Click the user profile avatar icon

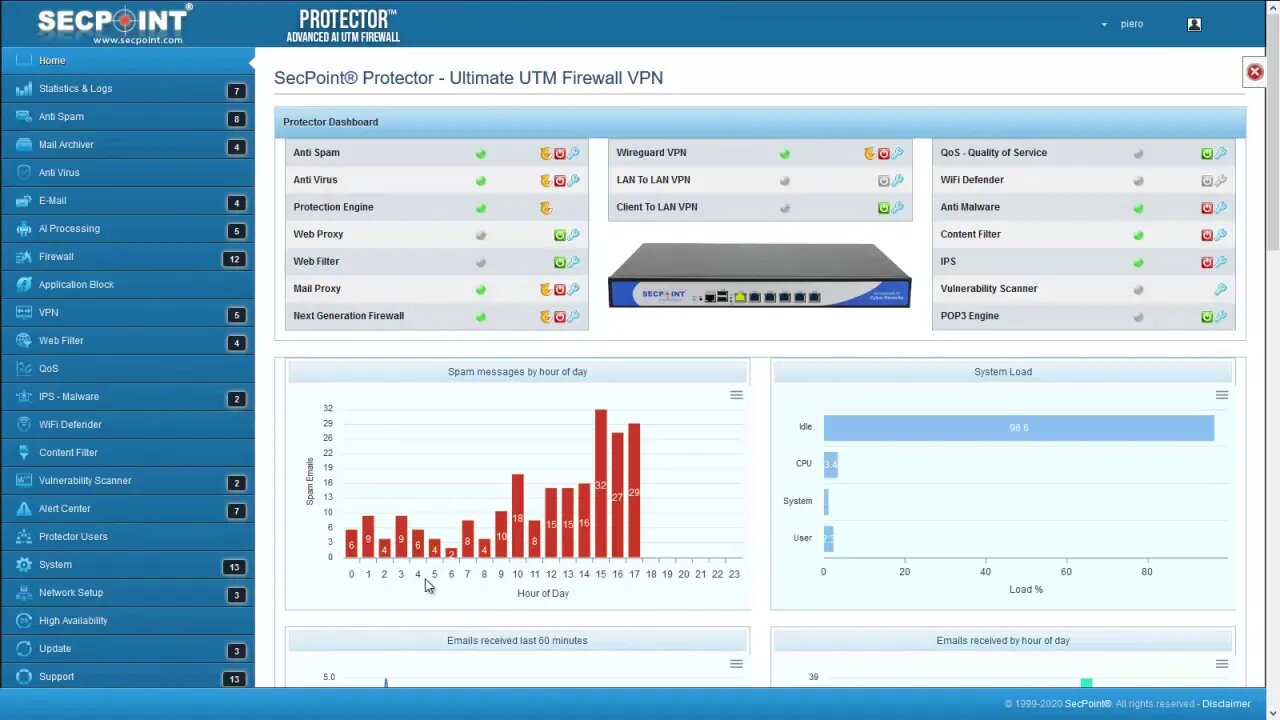pyautogui.click(x=1194, y=24)
